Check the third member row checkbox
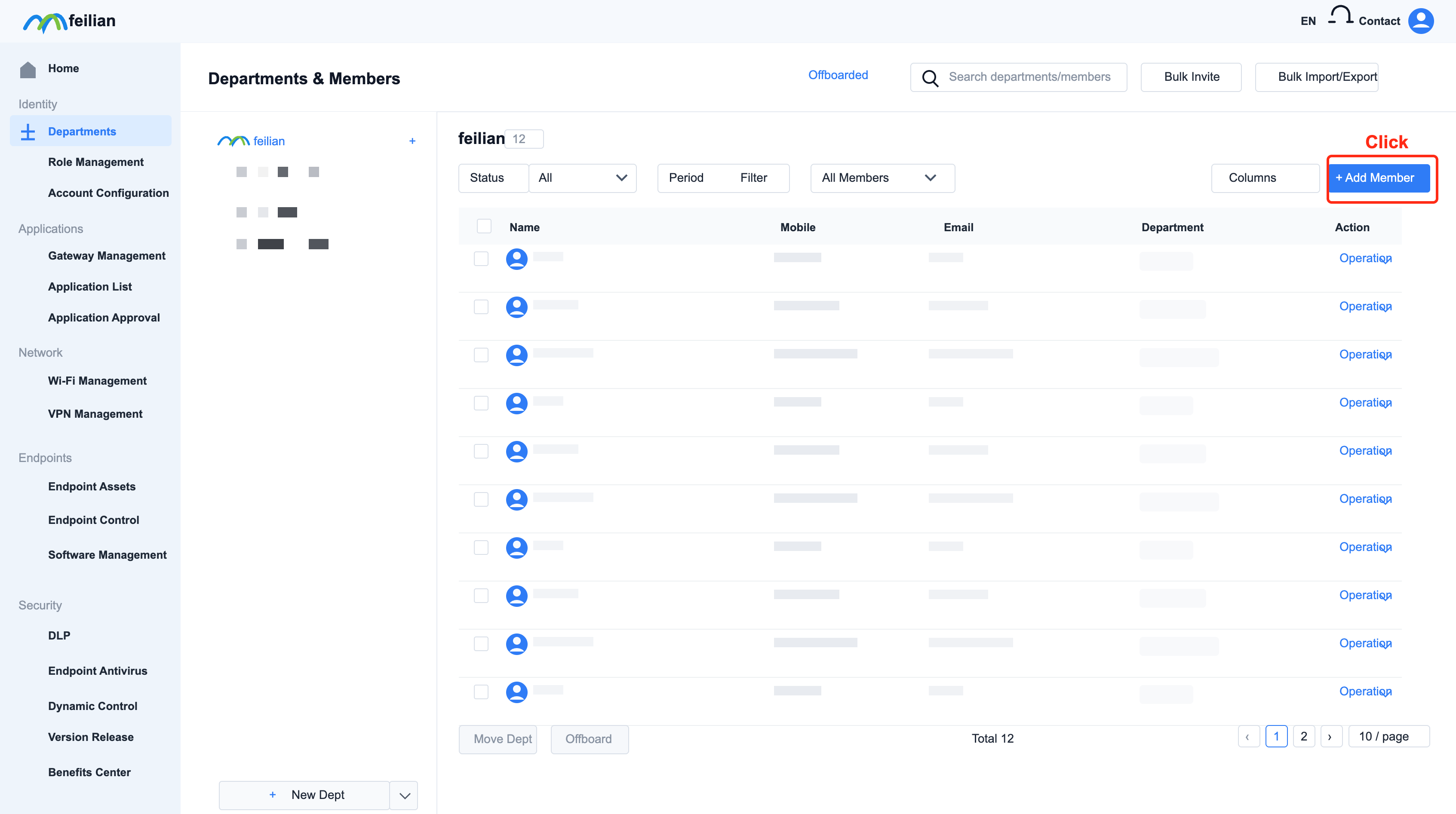The image size is (1456, 814). pyautogui.click(x=481, y=355)
